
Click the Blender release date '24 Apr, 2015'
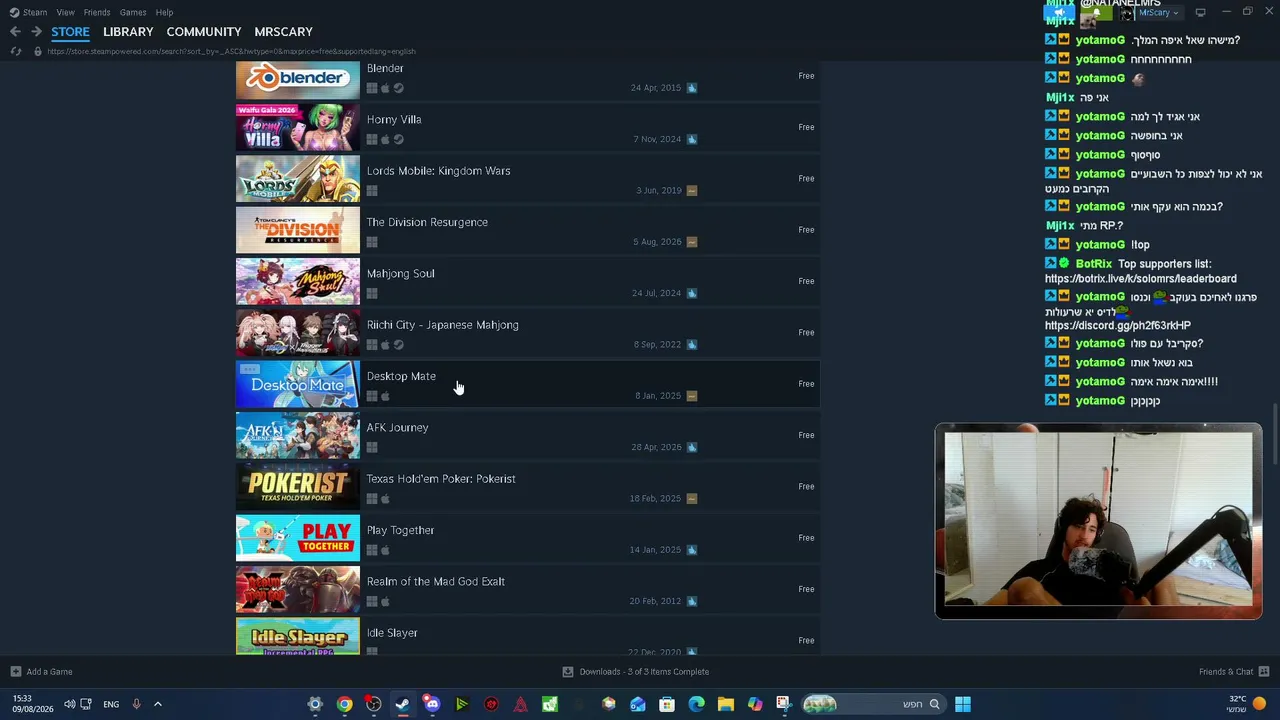655,88
